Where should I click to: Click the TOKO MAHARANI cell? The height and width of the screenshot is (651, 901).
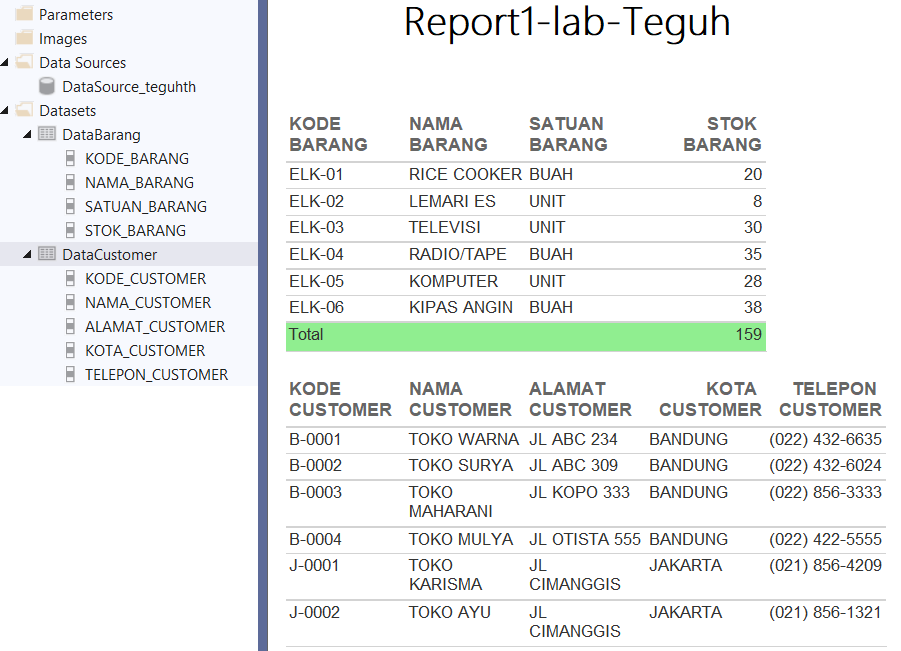pyautogui.click(x=450, y=502)
